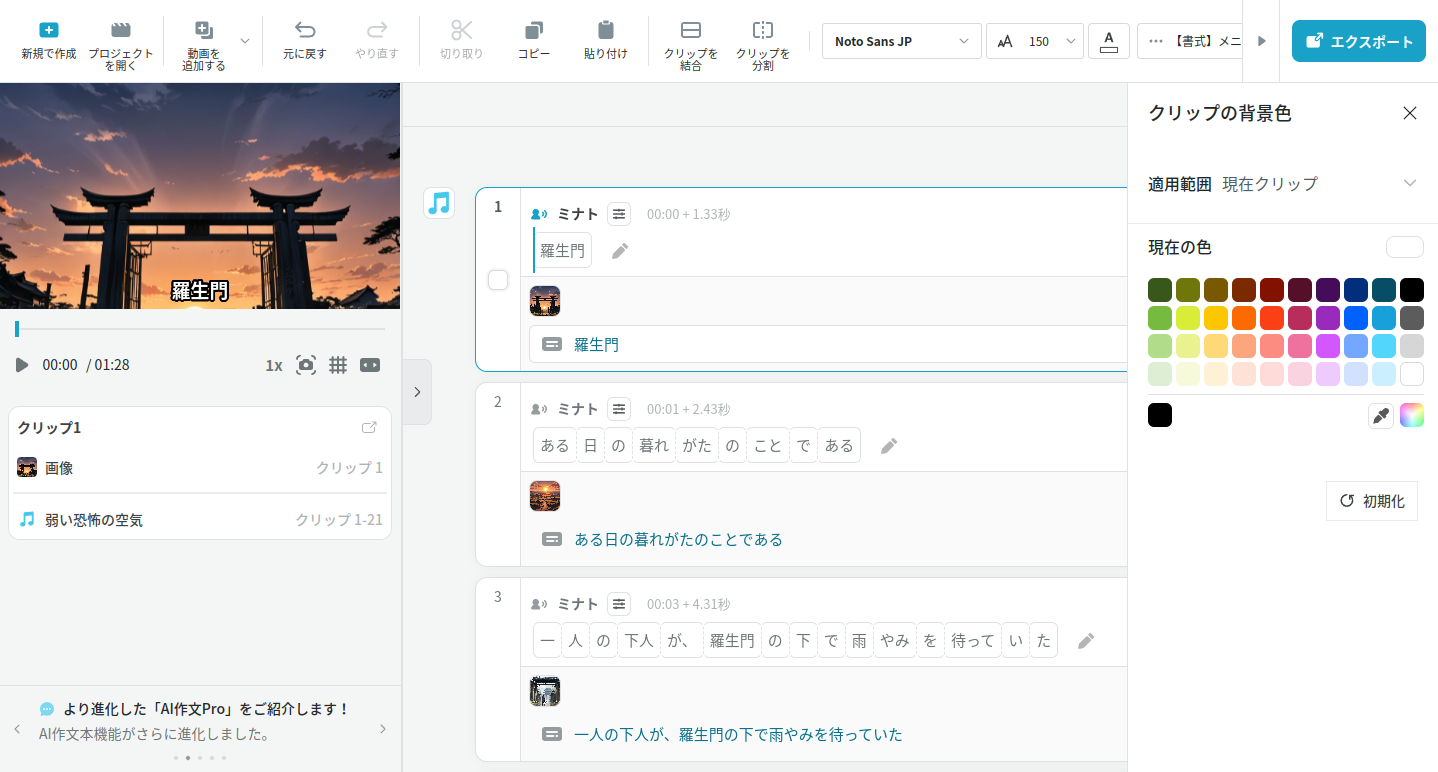Click the Split Clip (クリップを分割) toolbar icon
This screenshot has height=772, width=1438.
762,40
